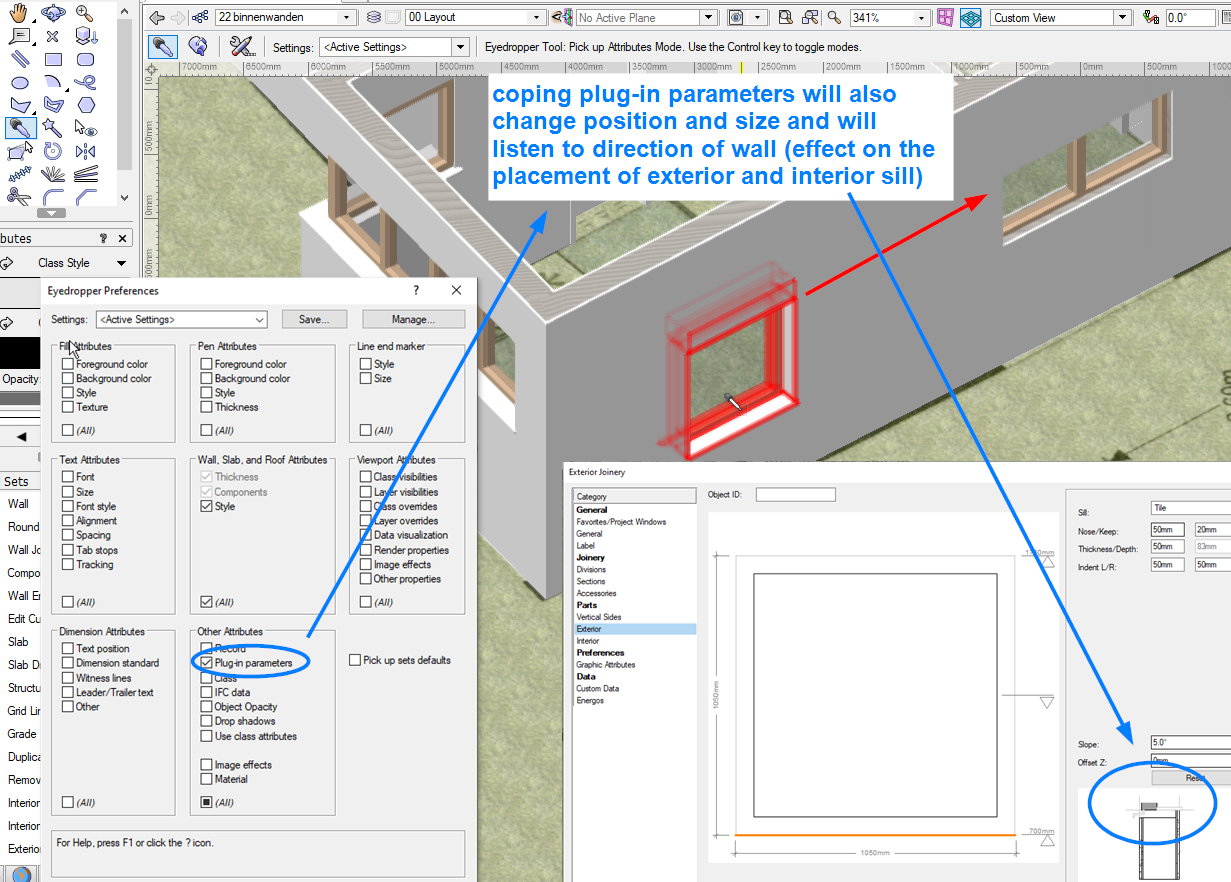
Task: Select the Rectangle tool
Action: 53,60
